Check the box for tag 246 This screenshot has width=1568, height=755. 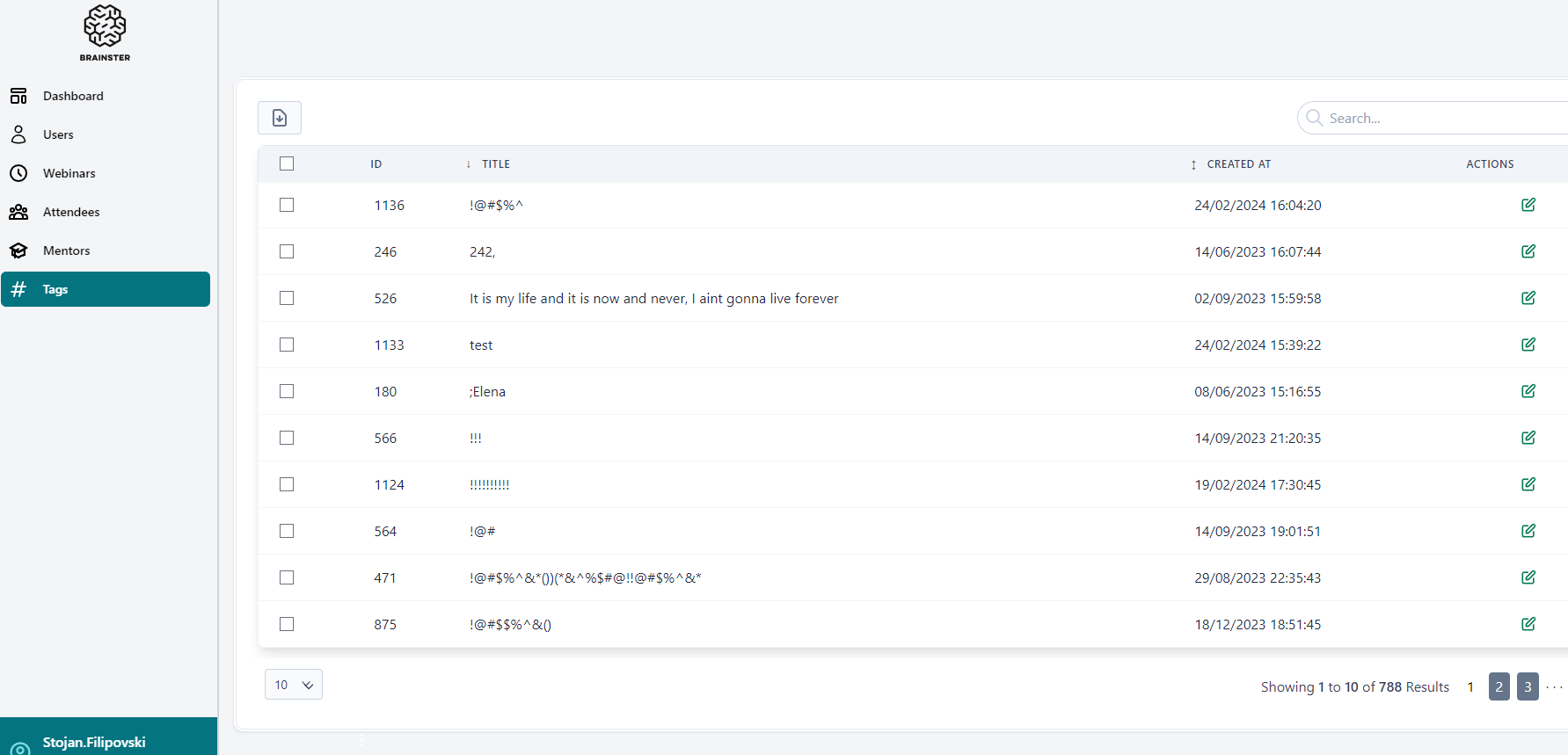287,251
